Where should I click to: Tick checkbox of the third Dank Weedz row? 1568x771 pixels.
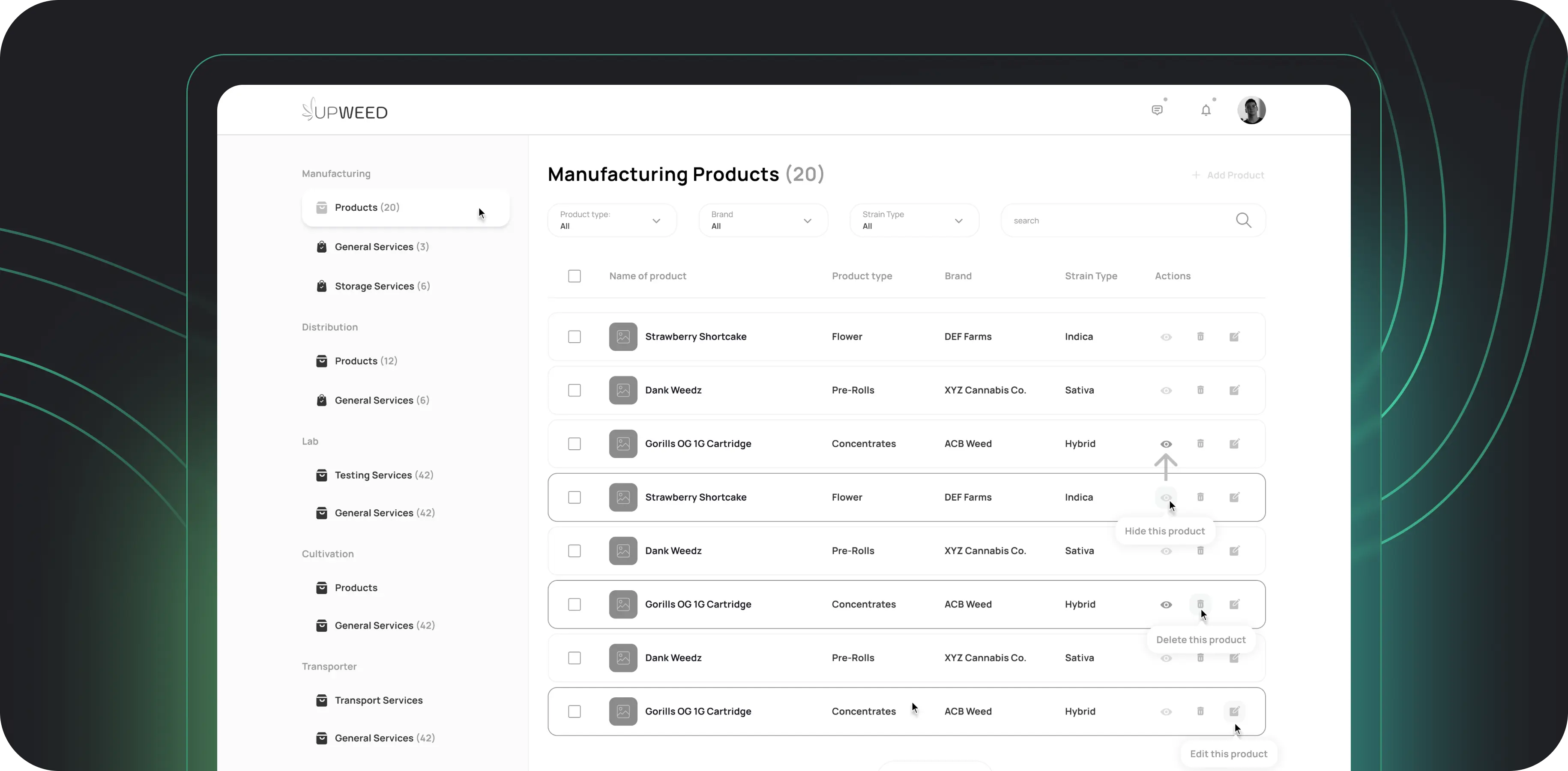(575, 658)
